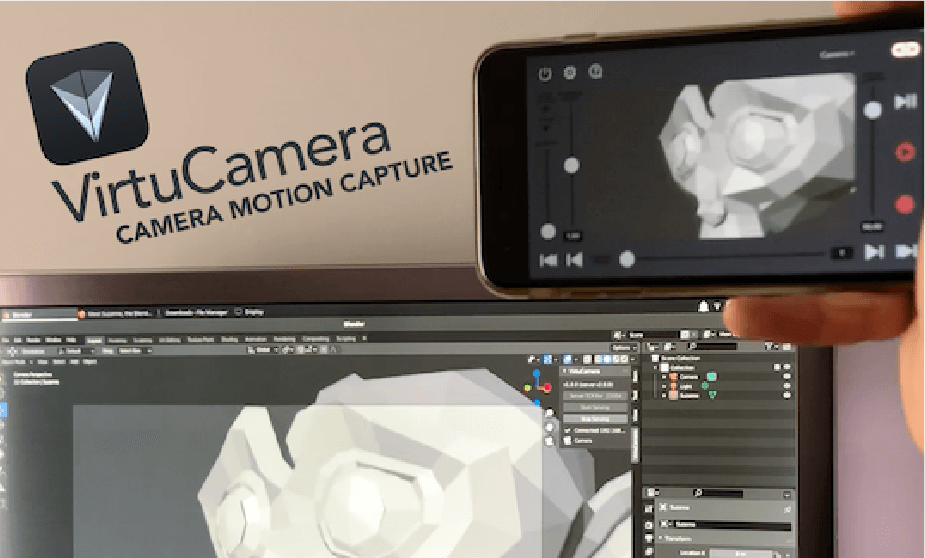Switch to the Layout workspace tab

tap(95, 339)
